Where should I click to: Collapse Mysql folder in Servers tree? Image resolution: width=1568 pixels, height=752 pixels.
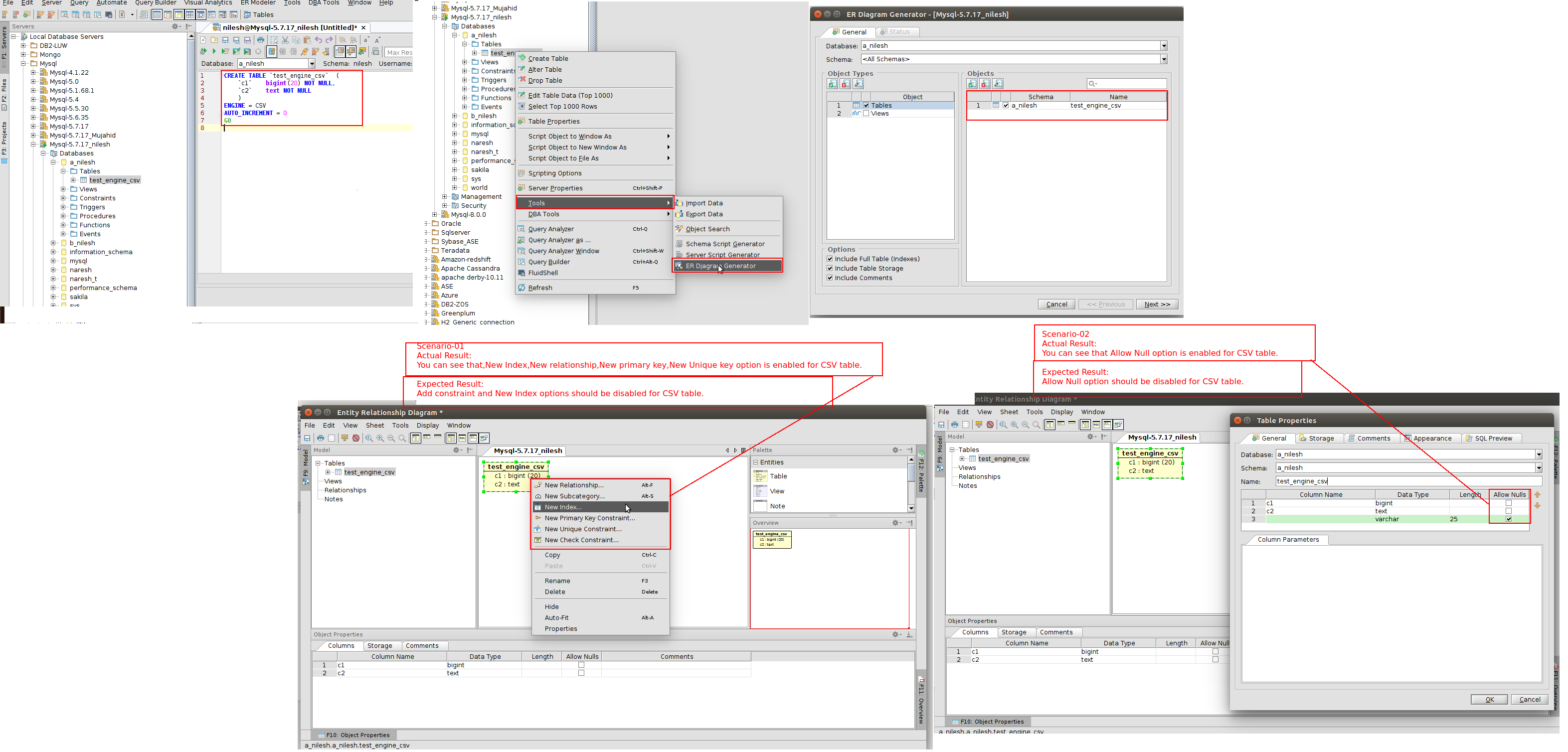(23, 63)
